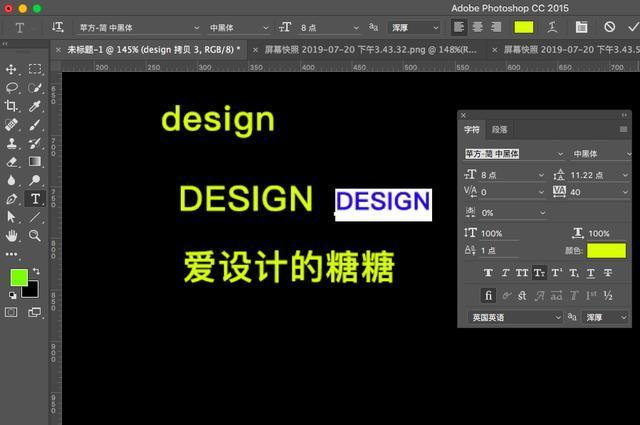Select the Dodge tool
The height and width of the screenshot is (425, 640).
35,180
